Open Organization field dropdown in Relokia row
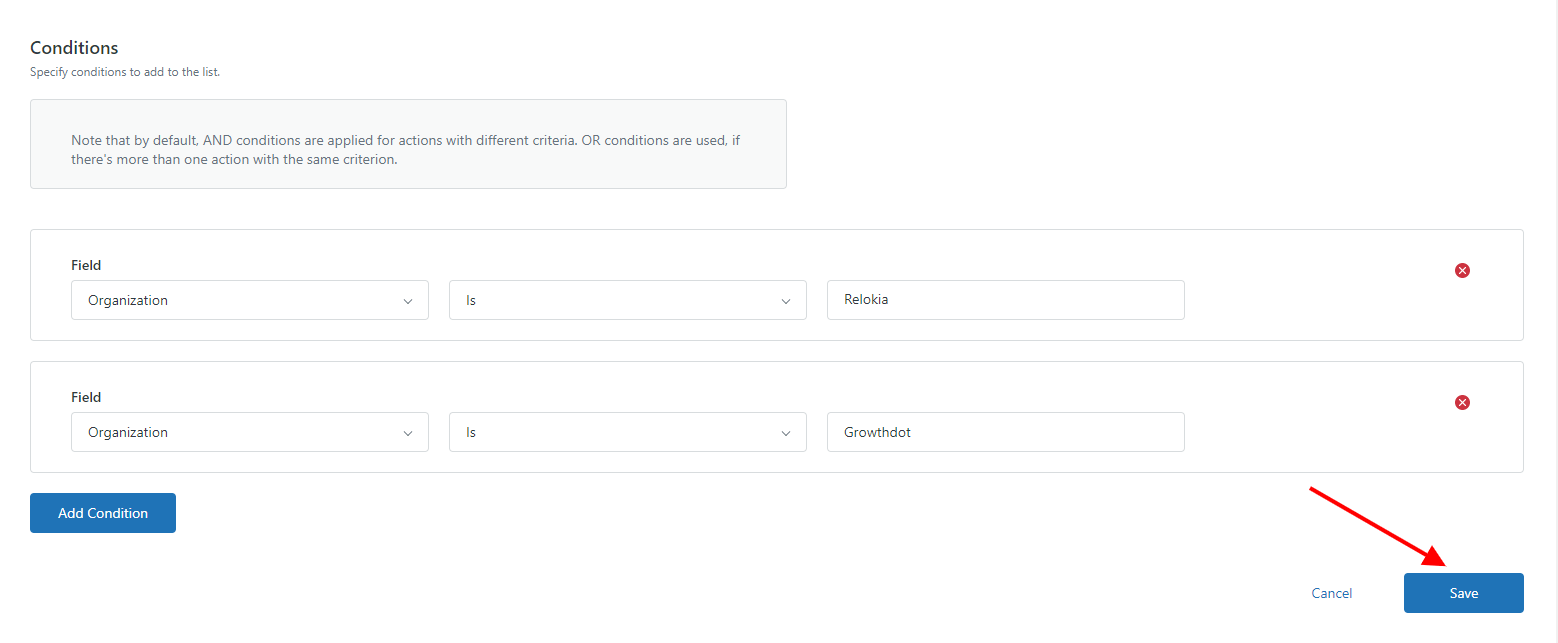Screen dimensions: 1558x643 pyautogui.click(x=250, y=300)
